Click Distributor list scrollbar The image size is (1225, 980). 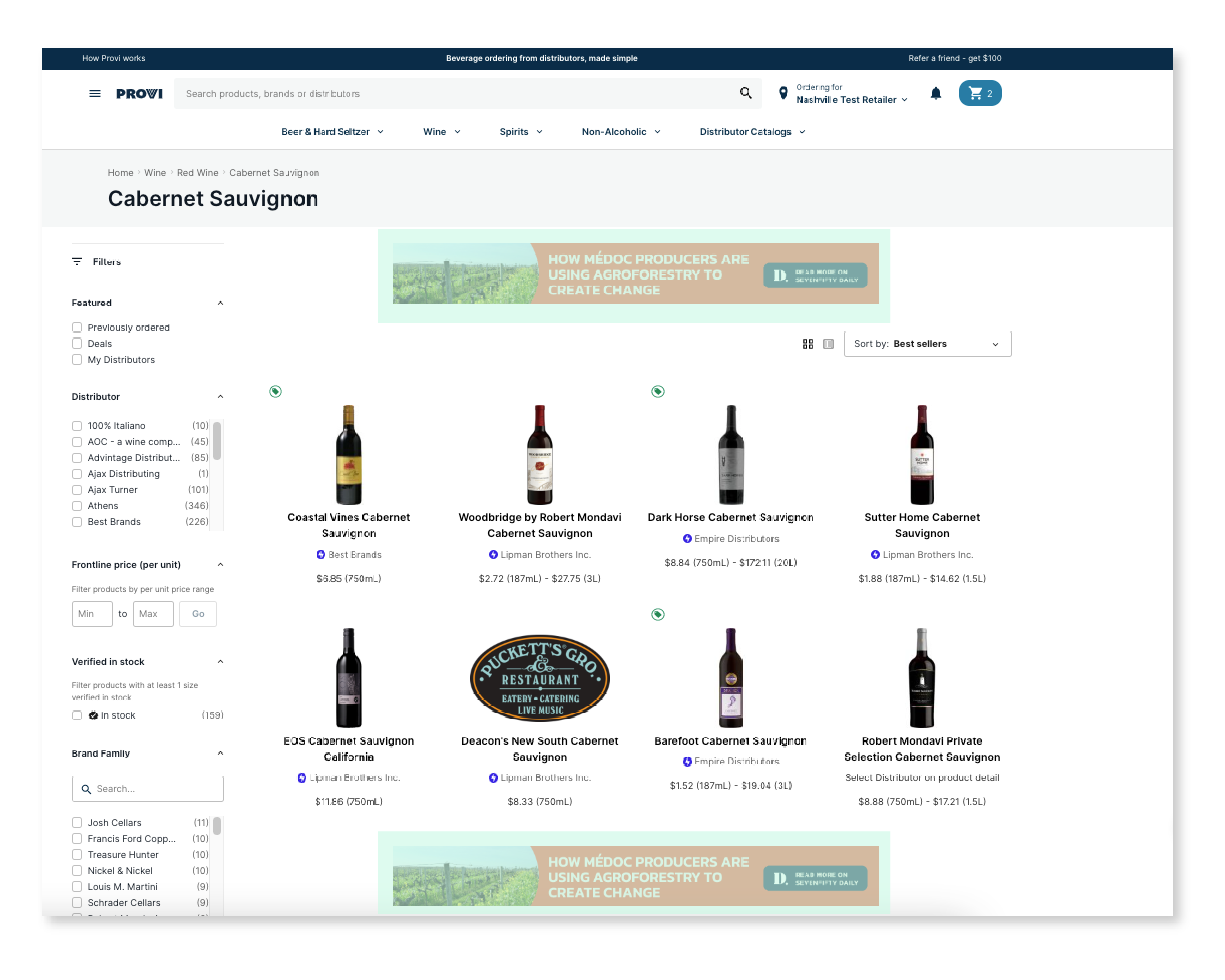pos(217,441)
